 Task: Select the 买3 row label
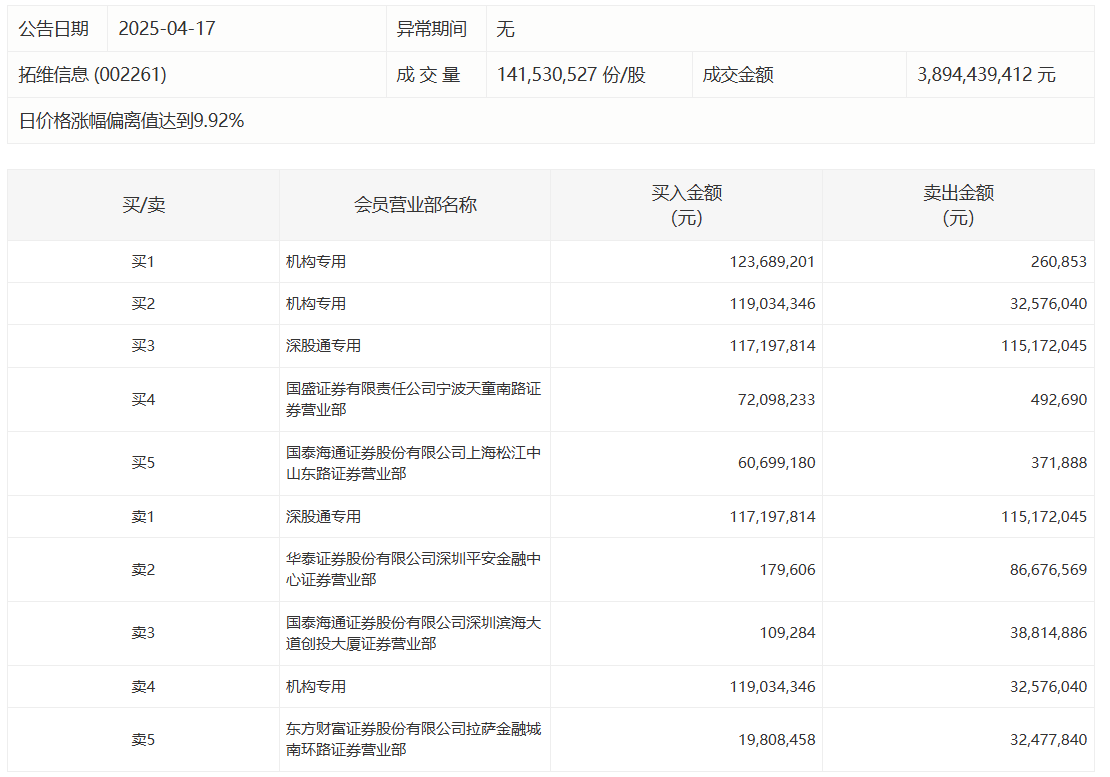pyautogui.click(x=143, y=345)
